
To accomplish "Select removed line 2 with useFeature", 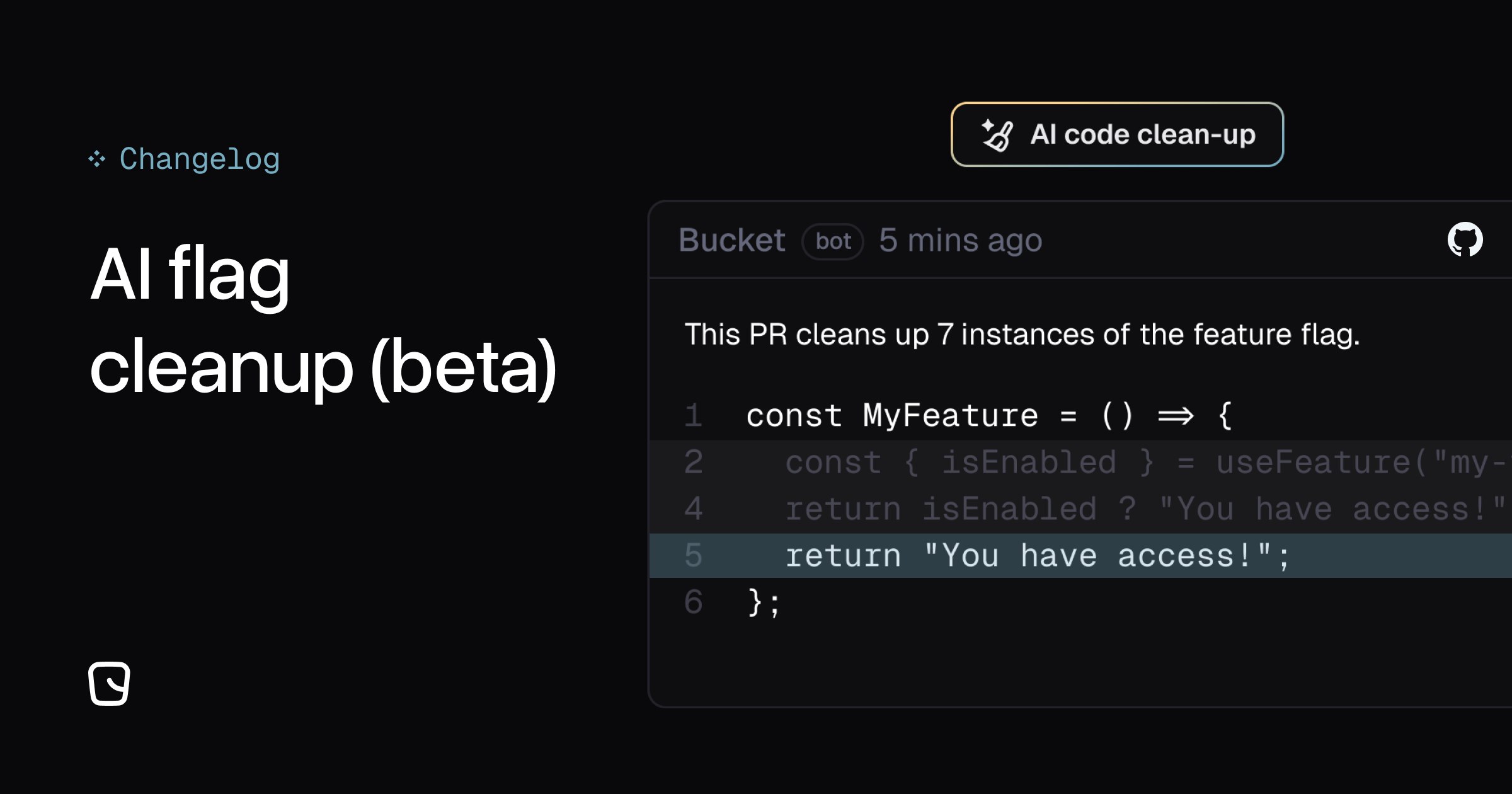I will pos(1080,463).
